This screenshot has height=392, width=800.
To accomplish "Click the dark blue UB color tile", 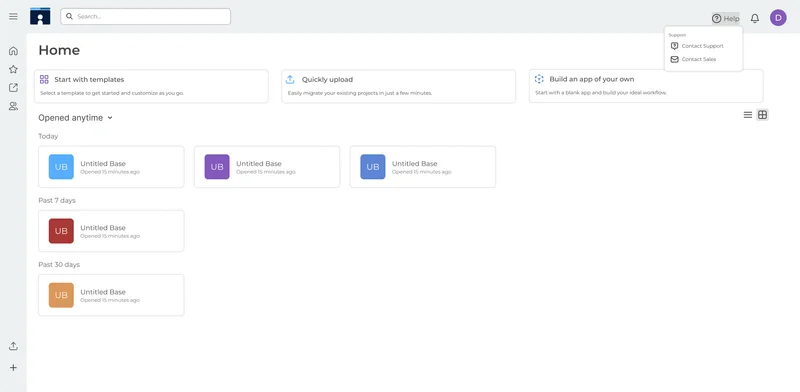I will click(373, 167).
